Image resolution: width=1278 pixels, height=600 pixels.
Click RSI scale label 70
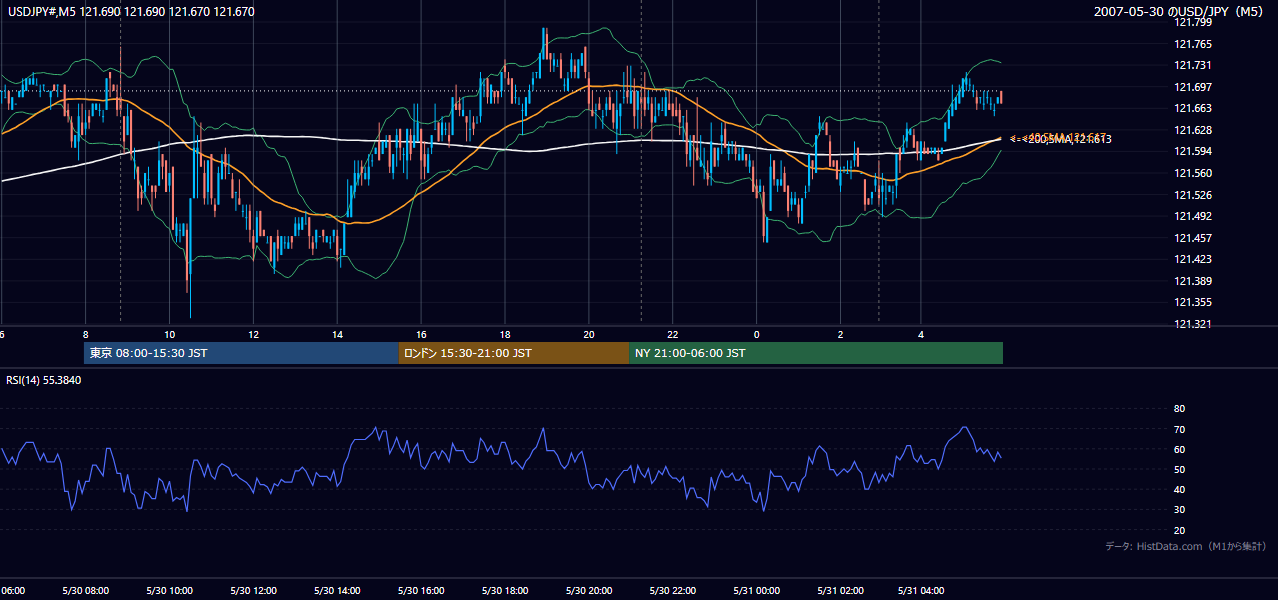coord(1179,429)
